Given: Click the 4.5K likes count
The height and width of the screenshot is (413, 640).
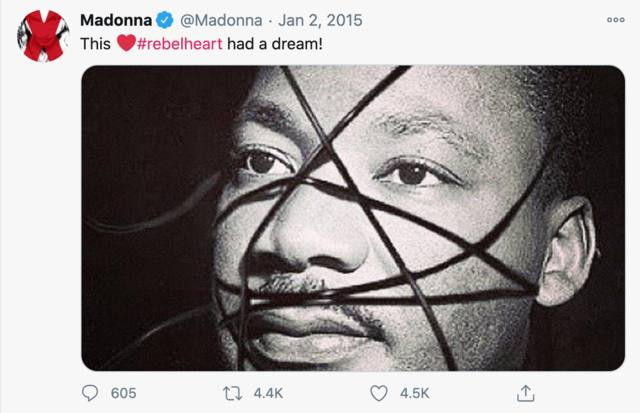Looking at the screenshot, I should 415,393.
